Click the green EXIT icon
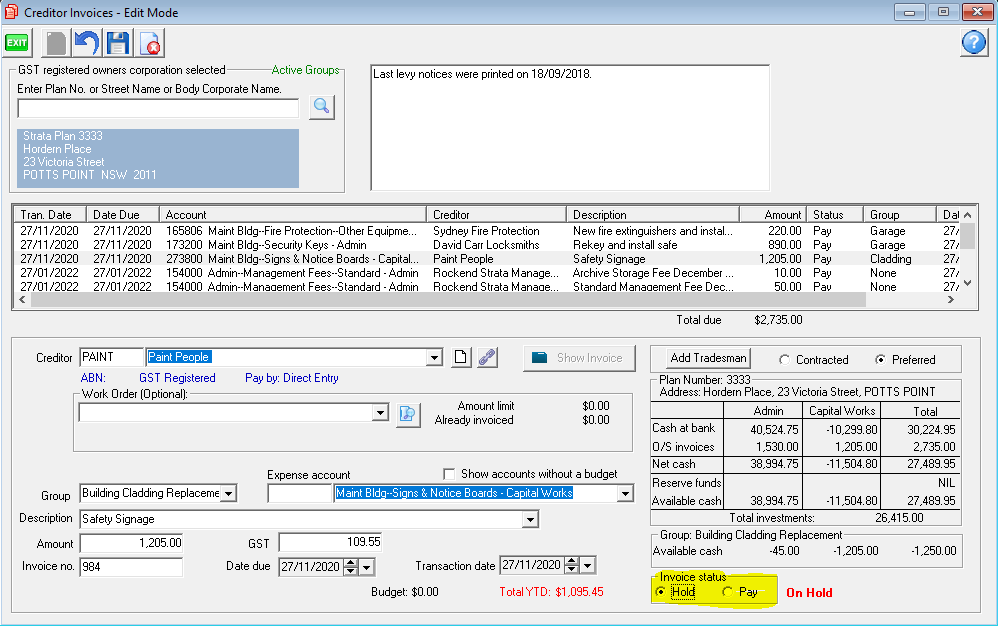 [17, 43]
